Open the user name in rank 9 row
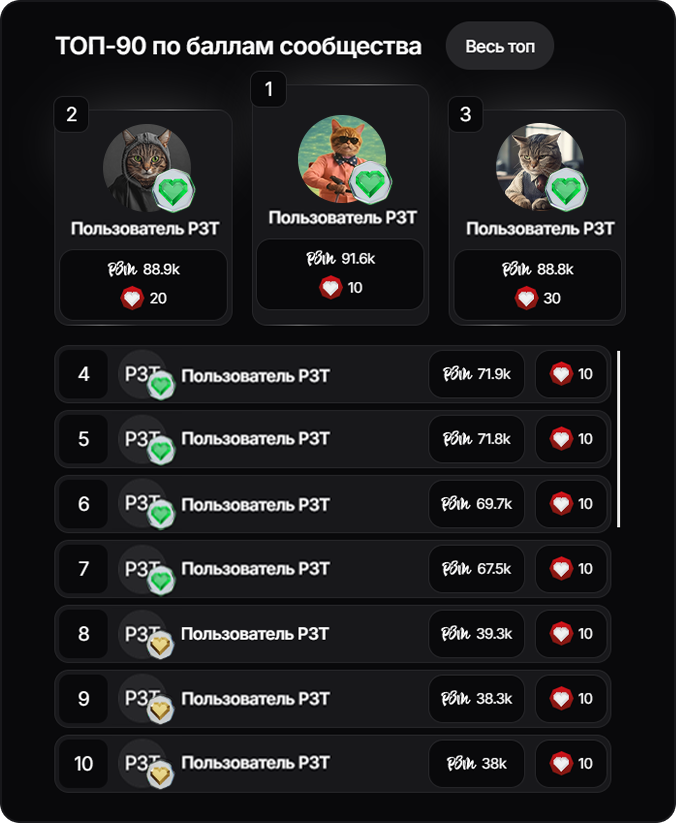This screenshot has height=823, width=676. [256, 699]
